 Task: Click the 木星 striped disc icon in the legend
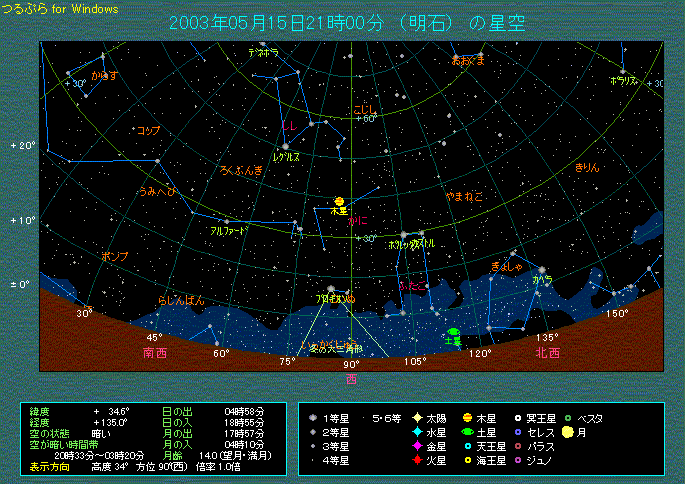(x=467, y=418)
